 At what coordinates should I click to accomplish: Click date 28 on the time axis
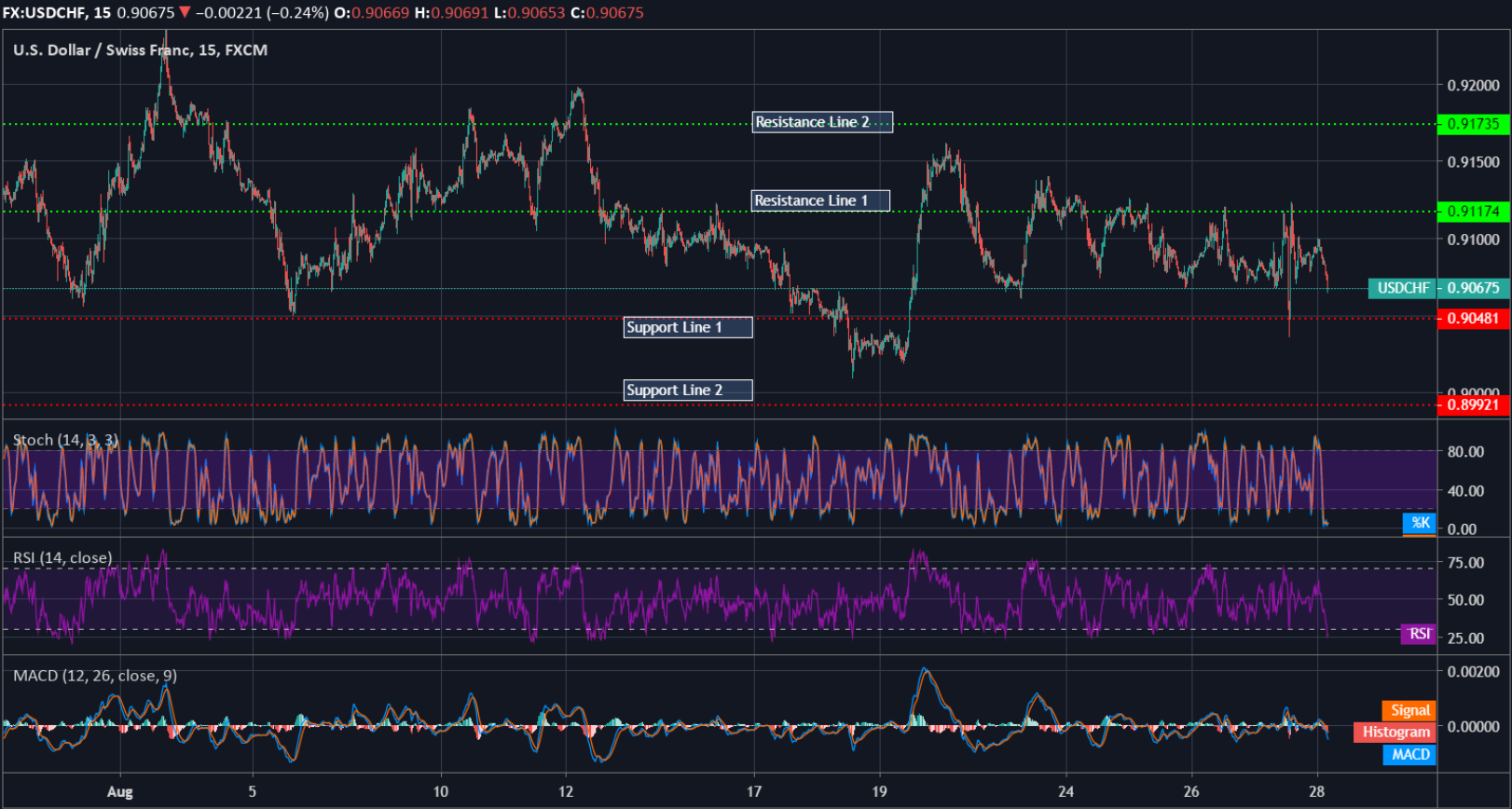tap(1316, 791)
